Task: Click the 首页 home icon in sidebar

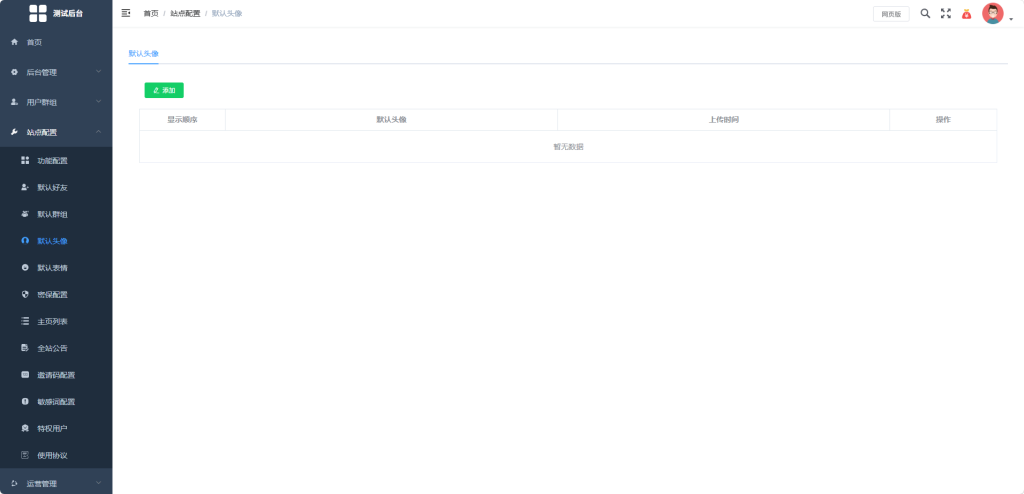Action: point(14,42)
